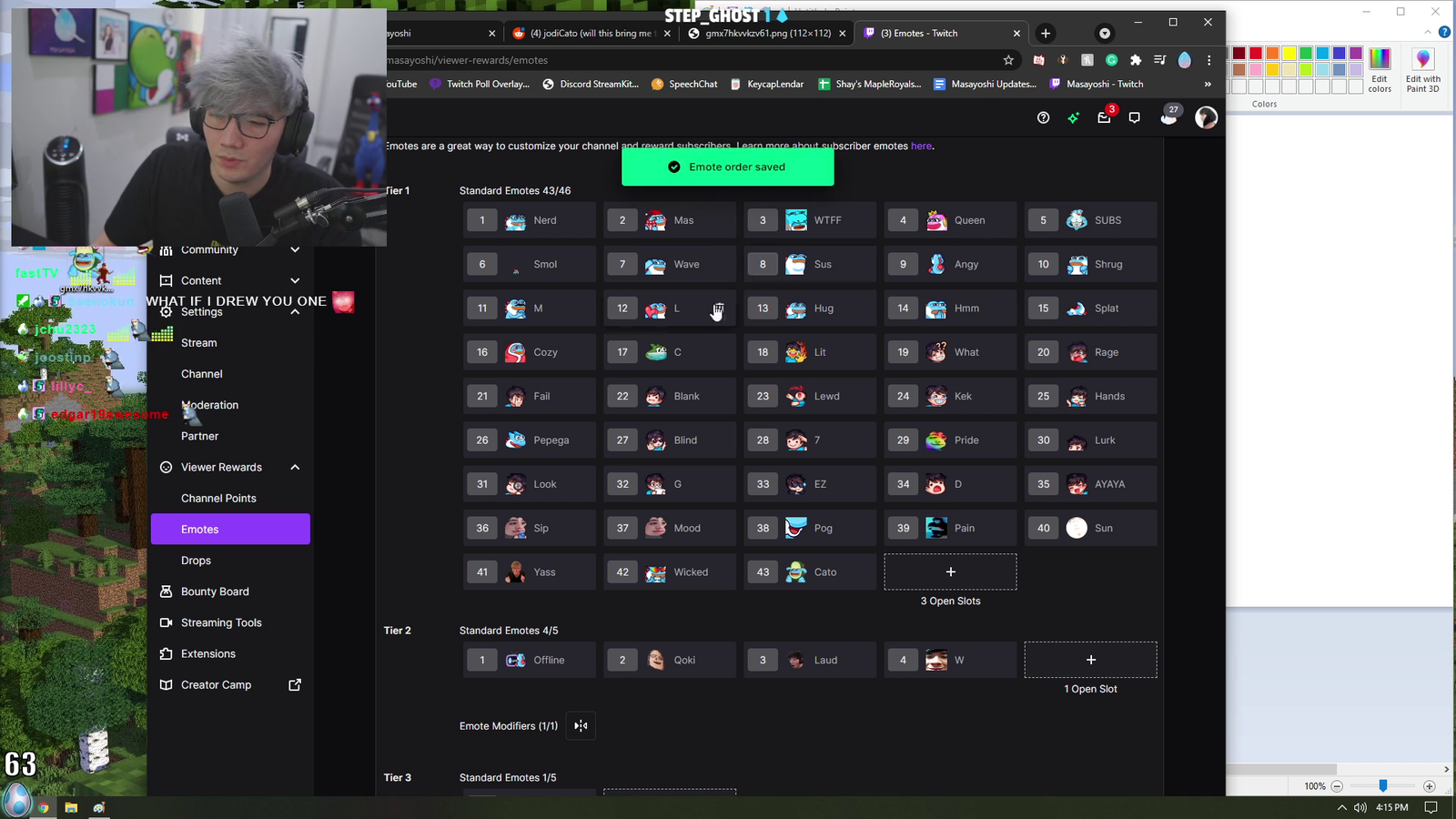
Task: Open the Masayoshi - Twitch bookmark
Action: coord(1097,84)
